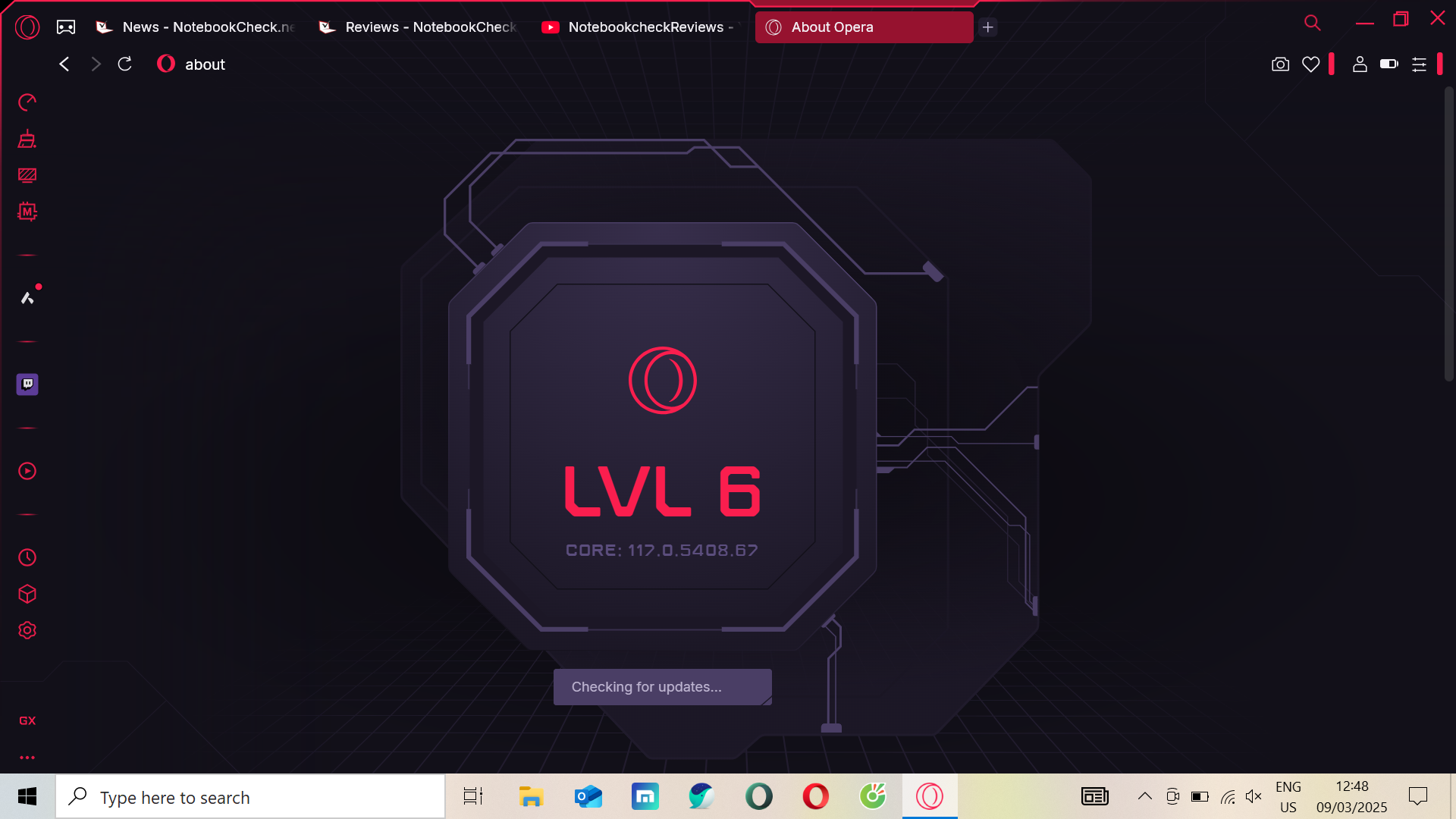1456x819 pixels.
Task: Open the GX Control speedometer icon
Action: pos(27,102)
